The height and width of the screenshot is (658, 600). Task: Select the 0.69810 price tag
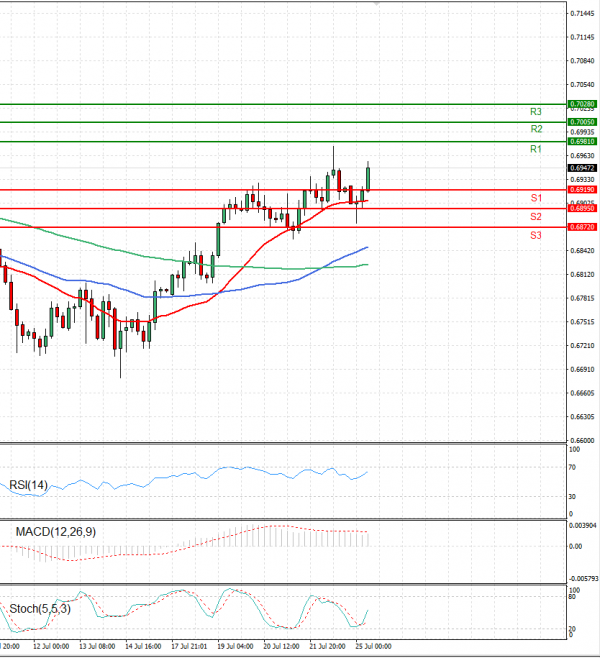(582, 141)
